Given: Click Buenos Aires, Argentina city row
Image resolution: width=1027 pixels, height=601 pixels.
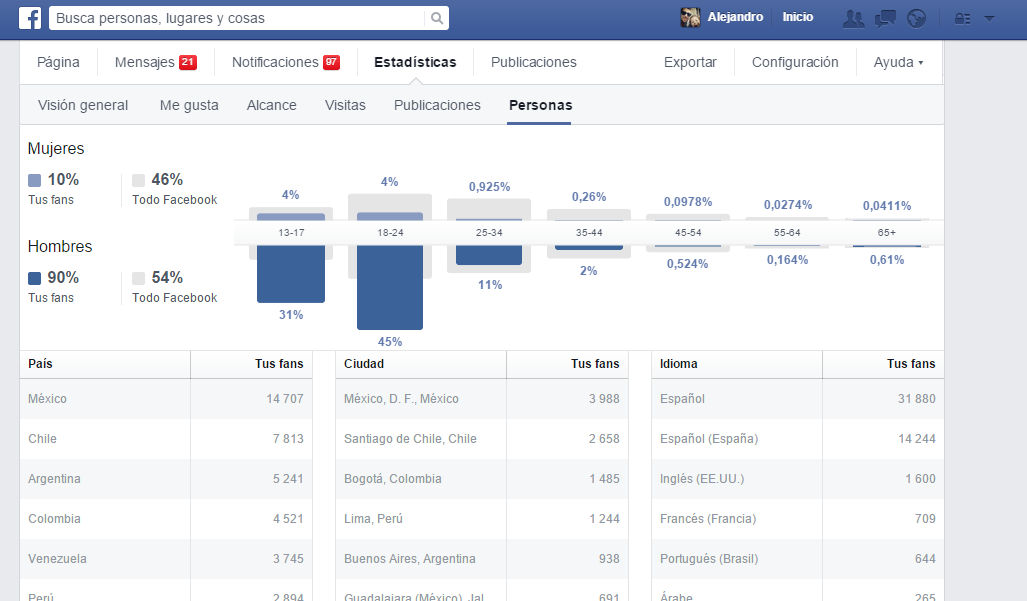Looking at the screenshot, I should click(482, 558).
